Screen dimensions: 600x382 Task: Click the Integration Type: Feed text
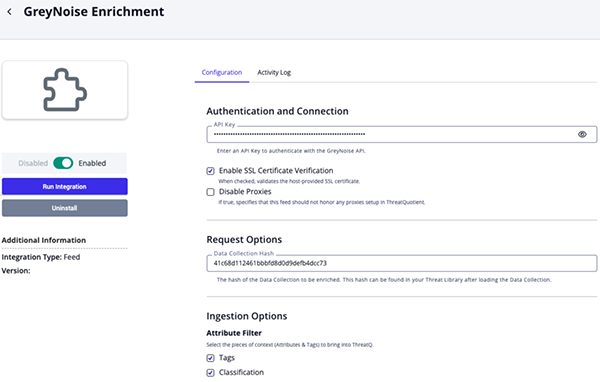41,257
